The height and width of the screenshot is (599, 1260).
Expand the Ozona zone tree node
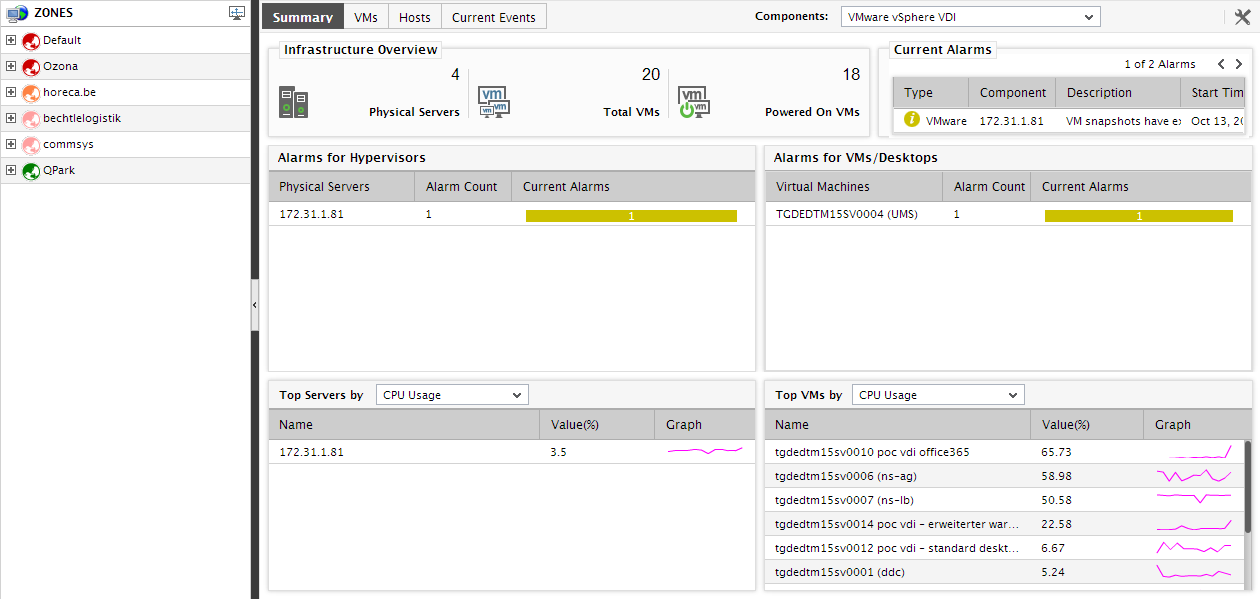tap(11, 66)
